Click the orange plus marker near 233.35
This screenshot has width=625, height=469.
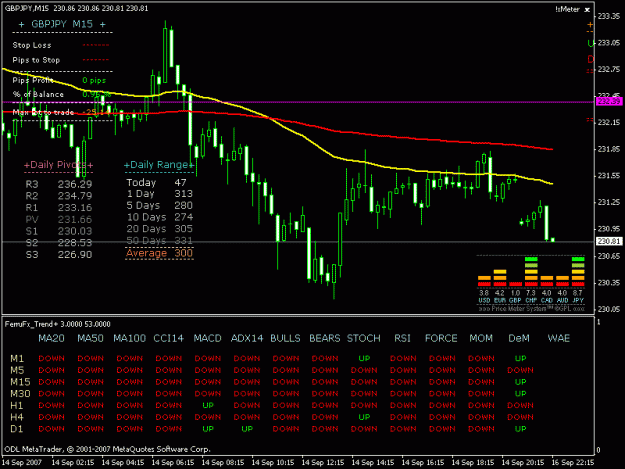[590, 25]
